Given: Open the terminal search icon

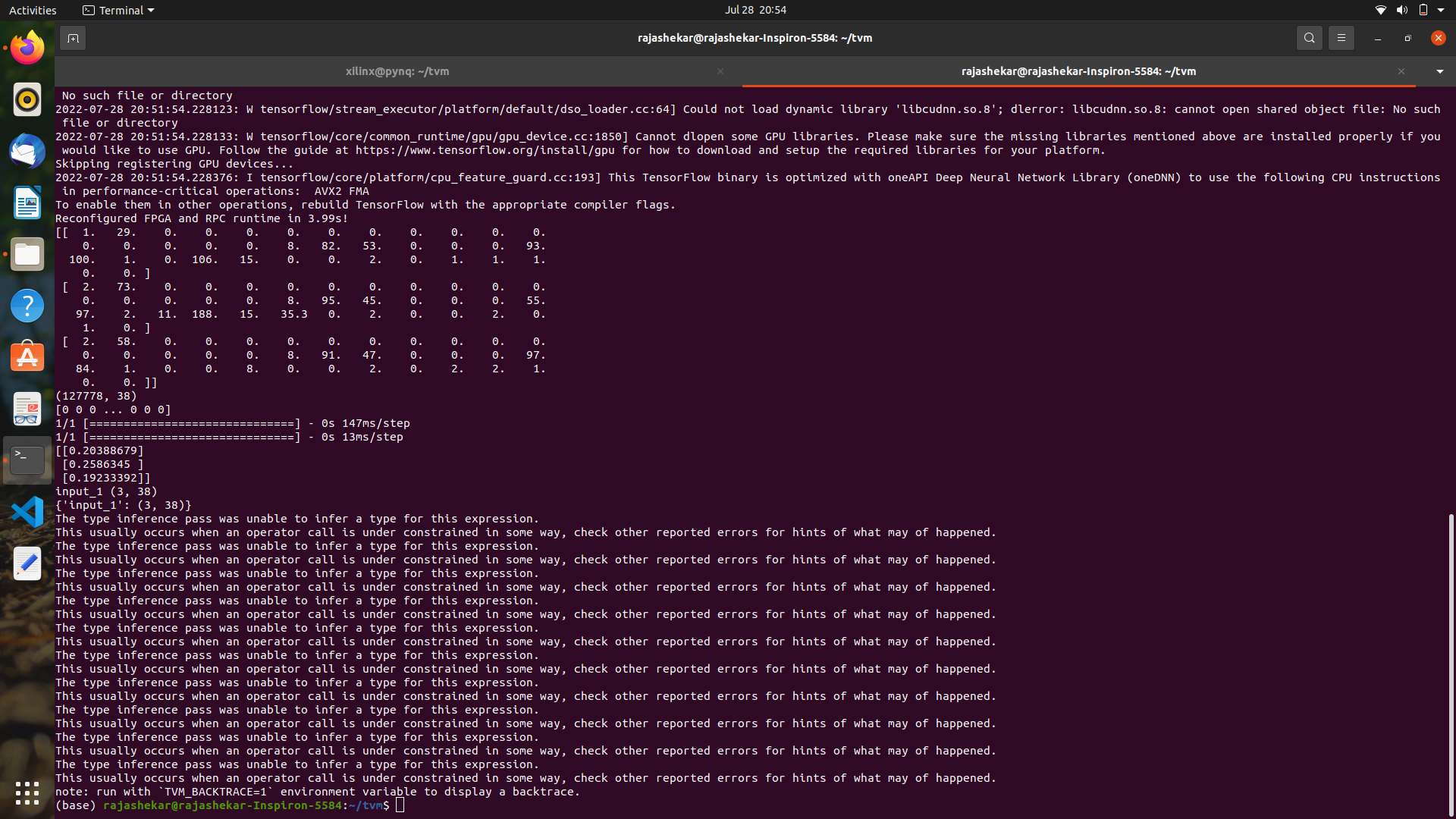Looking at the screenshot, I should pos(1309,38).
